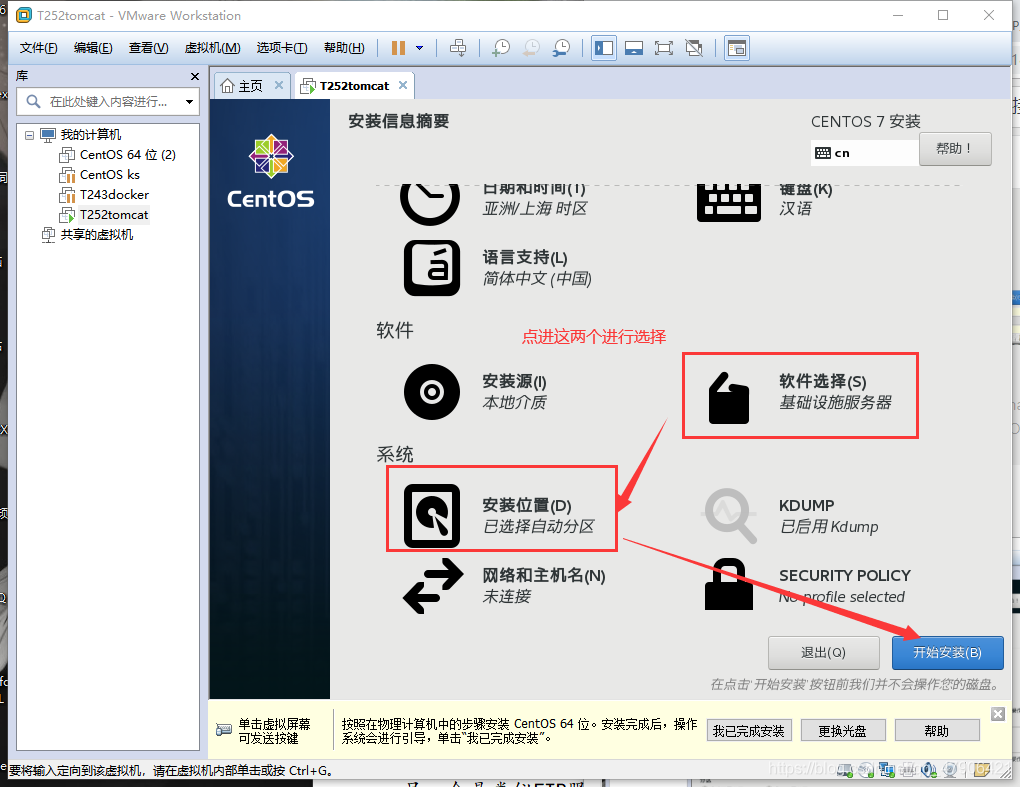This screenshot has height=787, width=1020.
Task: Toggle the thumbnail bar view icon
Action: point(634,47)
